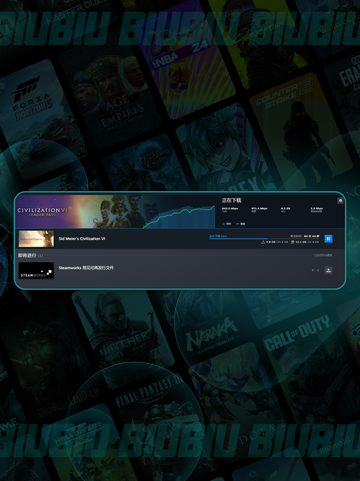This screenshot has height=481, width=360.
Task: Open the Sid Meier's Civilization VI title
Action: 82,239
